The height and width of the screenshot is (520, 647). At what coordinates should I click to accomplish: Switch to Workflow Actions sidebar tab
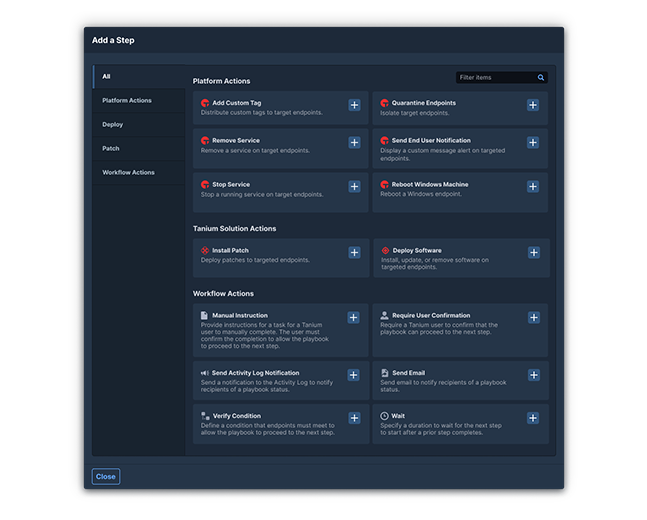click(139, 172)
